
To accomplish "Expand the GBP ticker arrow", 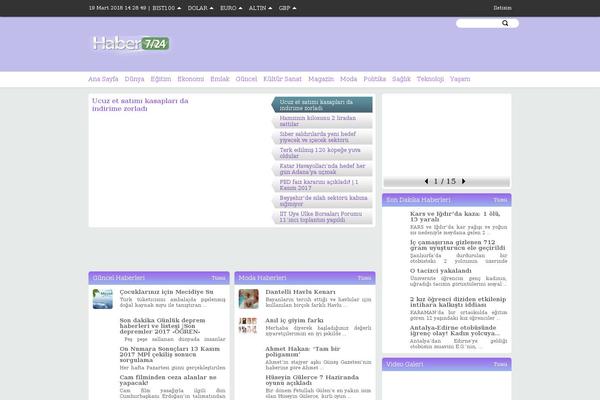I will click(x=294, y=8).
